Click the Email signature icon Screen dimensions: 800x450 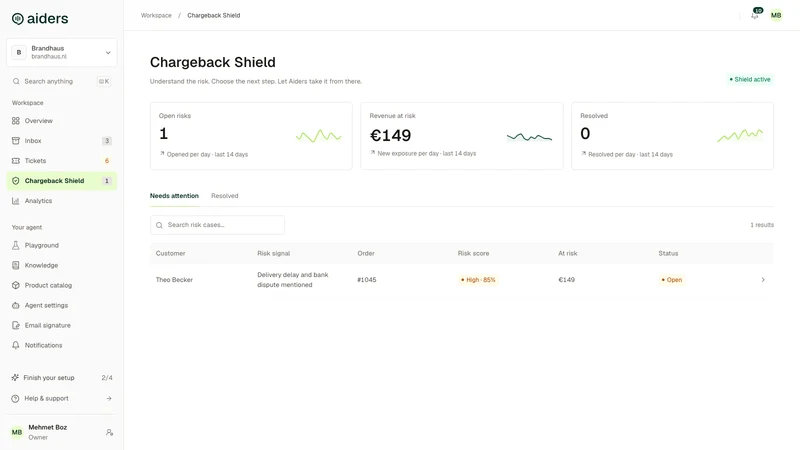point(16,325)
